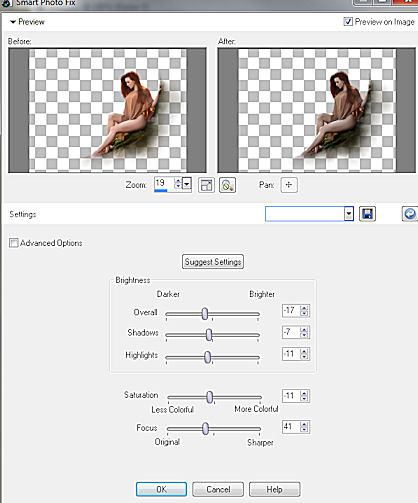Click the After preview image
418x503 pixels.
[317, 110]
